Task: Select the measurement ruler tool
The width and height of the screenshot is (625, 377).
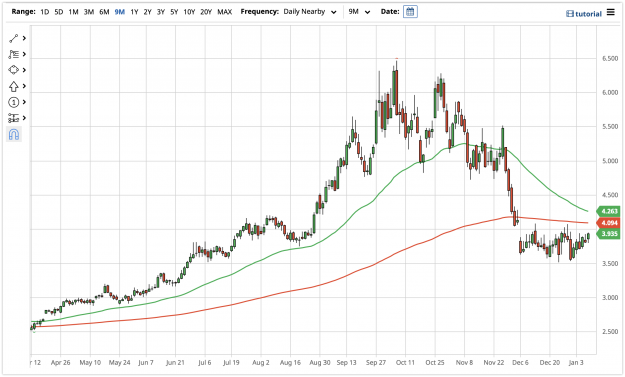Action: point(14,118)
